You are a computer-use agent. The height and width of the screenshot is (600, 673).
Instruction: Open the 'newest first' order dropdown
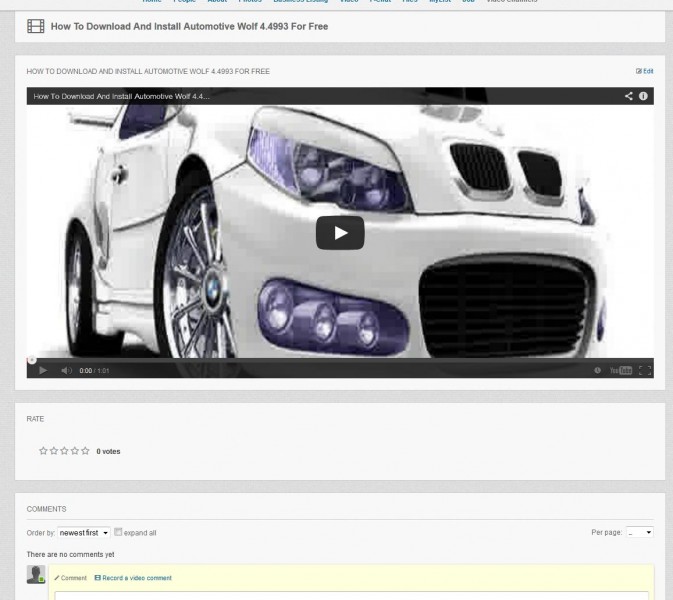[x=84, y=533]
